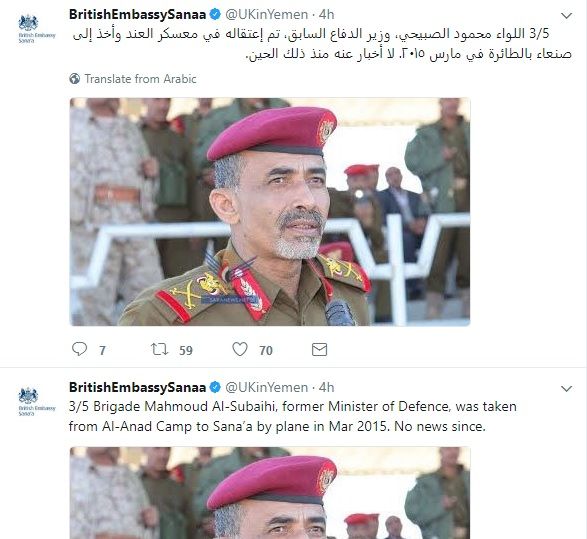Click the 4h timestamp of the second tweet
The height and width of the screenshot is (539, 587).
click(x=326, y=387)
